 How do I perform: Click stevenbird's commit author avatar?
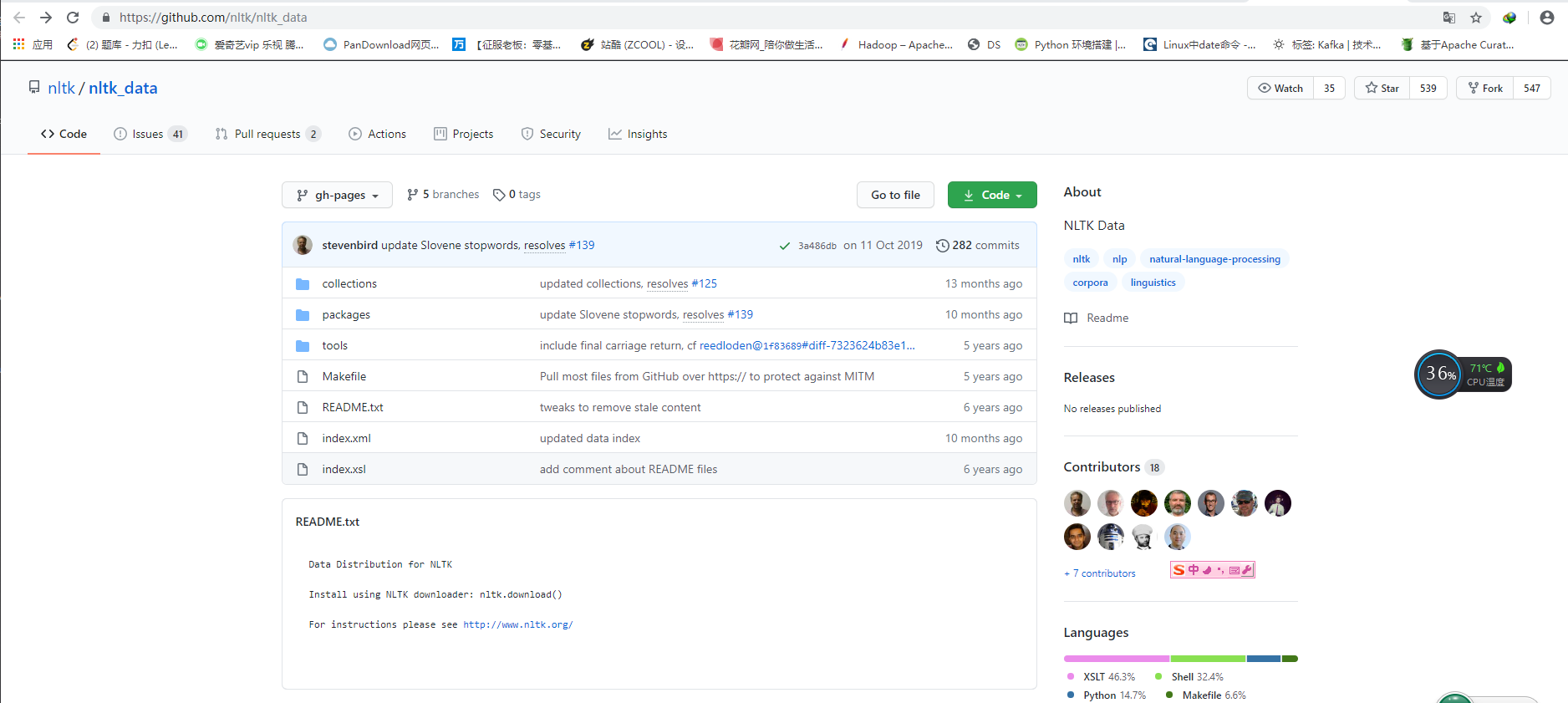[303, 245]
